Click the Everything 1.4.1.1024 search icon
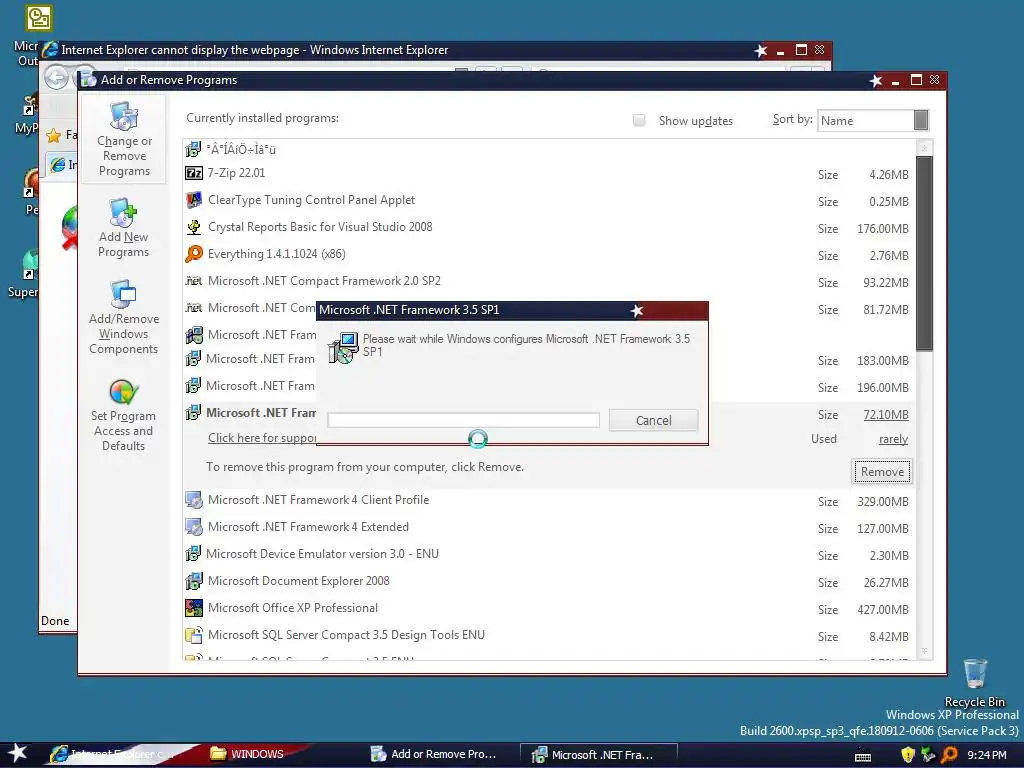This screenshot has height=768, width=1024. click(x=194, y=253)
